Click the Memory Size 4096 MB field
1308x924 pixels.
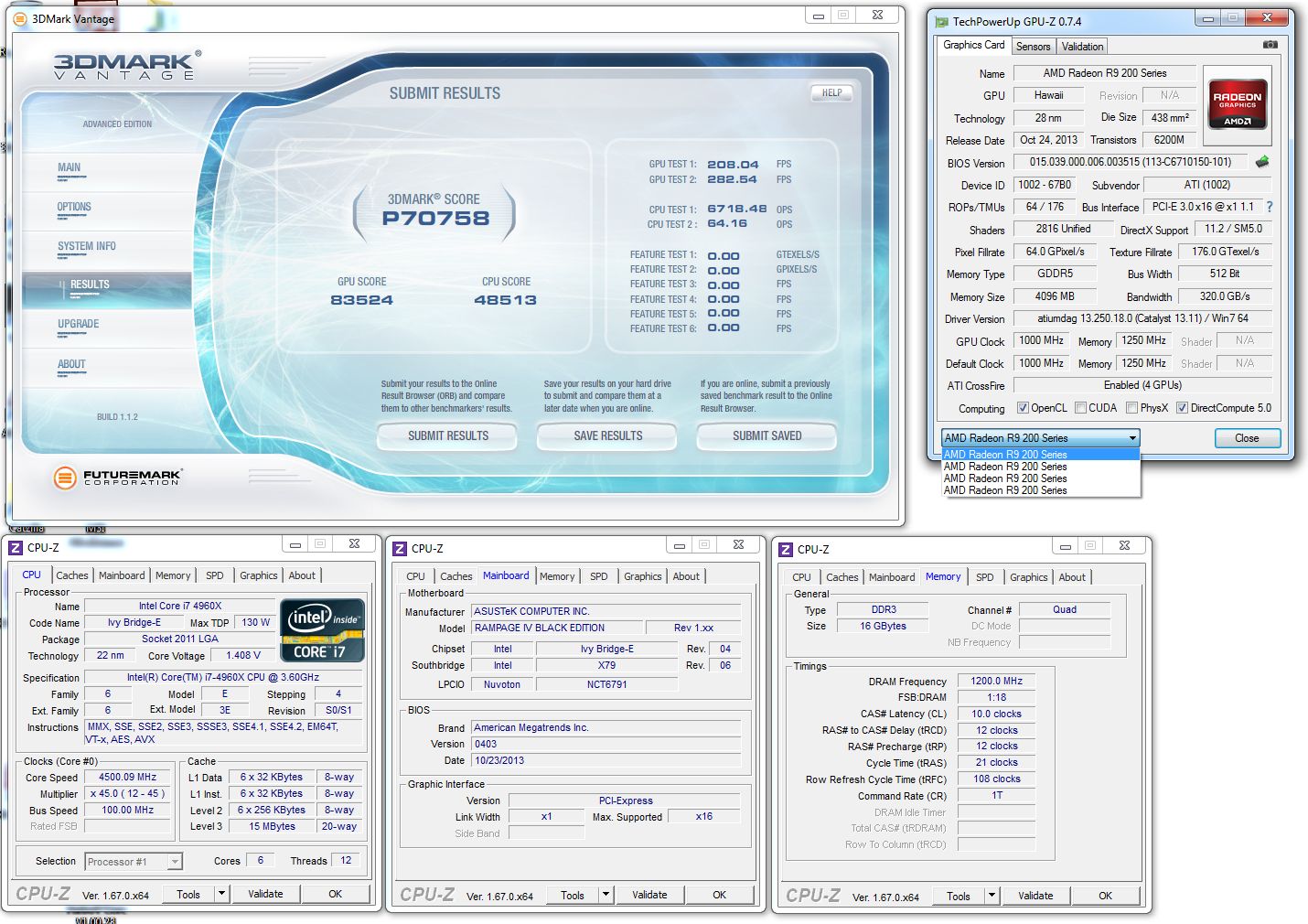click(1055, 296)
